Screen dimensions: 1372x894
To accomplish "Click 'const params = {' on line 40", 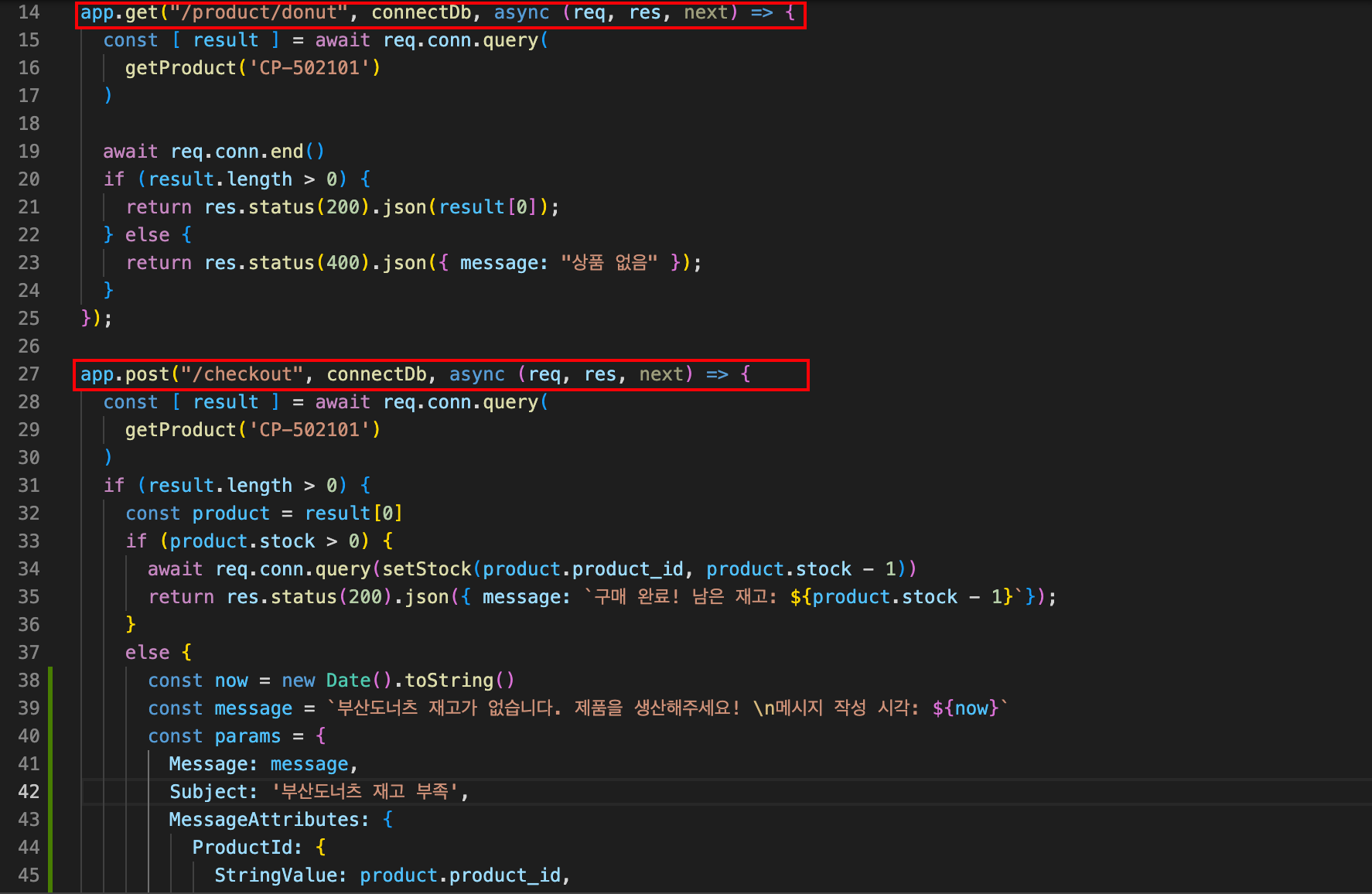I will tap(237, 736).
